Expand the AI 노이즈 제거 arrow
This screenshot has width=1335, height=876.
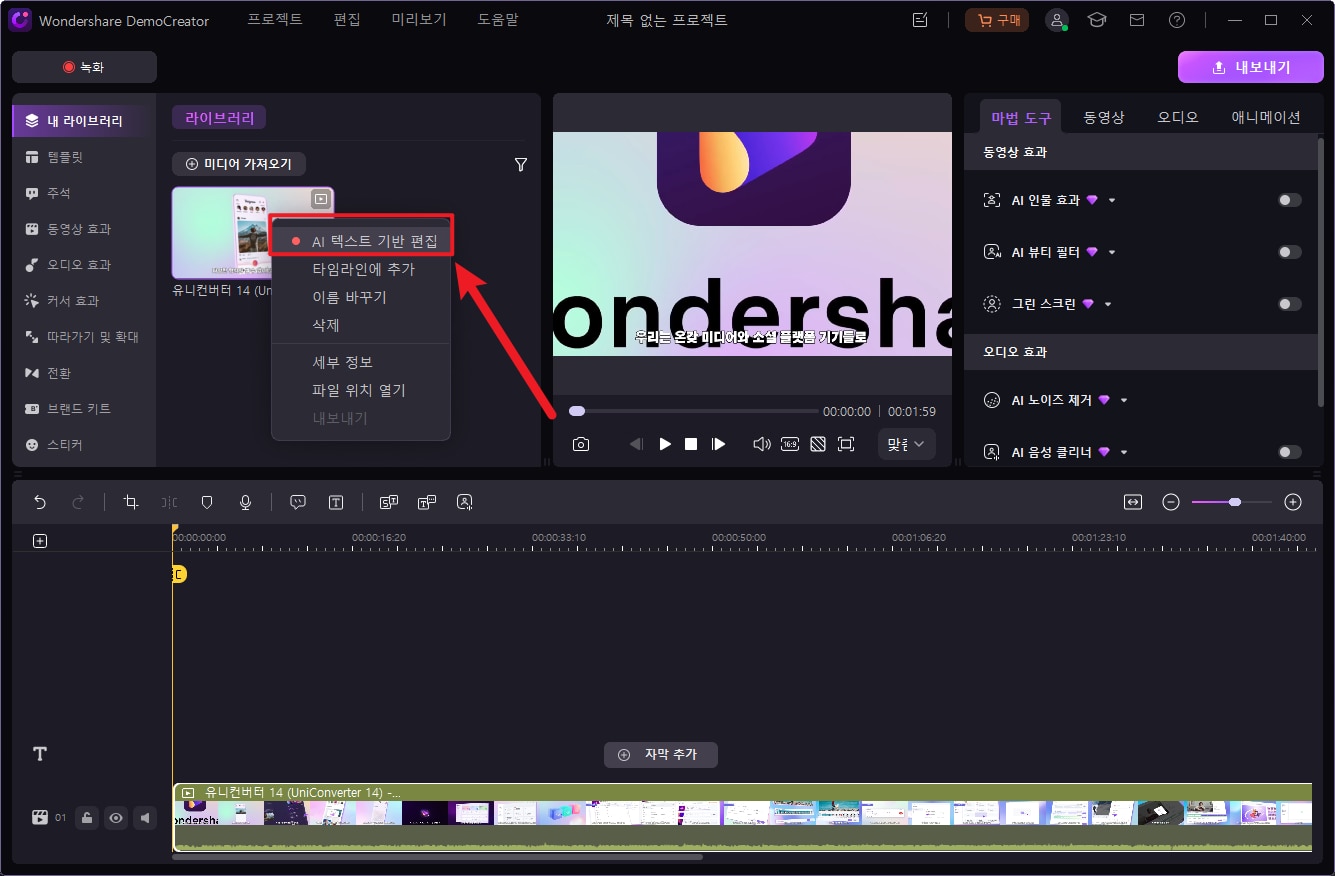(x=1124, y=401)
